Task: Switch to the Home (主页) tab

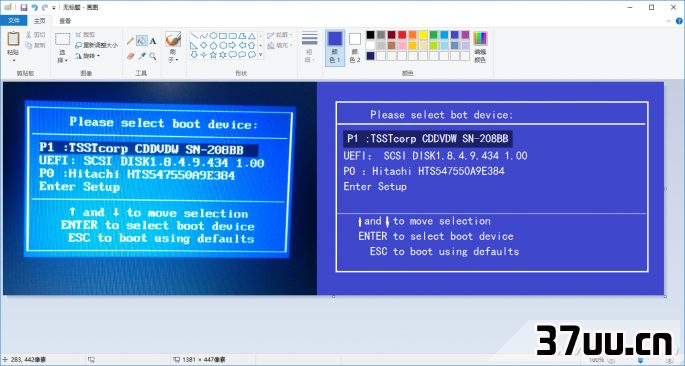Action: point(40,21)
